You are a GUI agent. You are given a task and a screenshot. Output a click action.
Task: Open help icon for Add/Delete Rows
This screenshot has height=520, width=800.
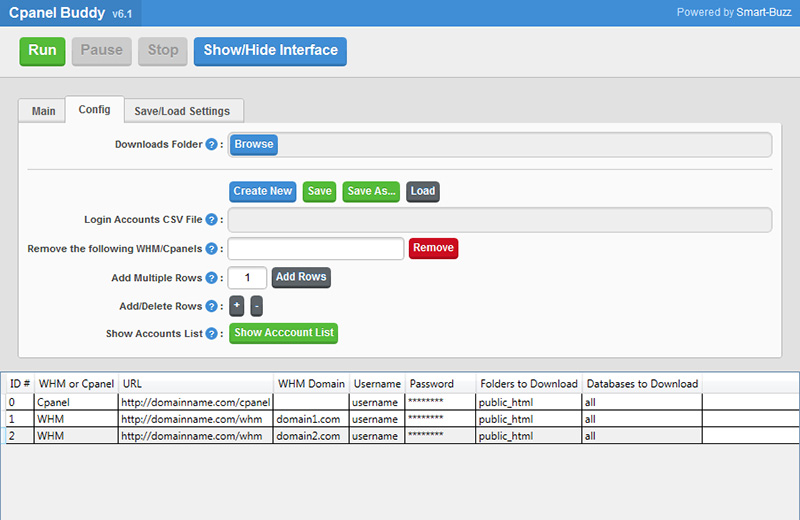(211, 306)
